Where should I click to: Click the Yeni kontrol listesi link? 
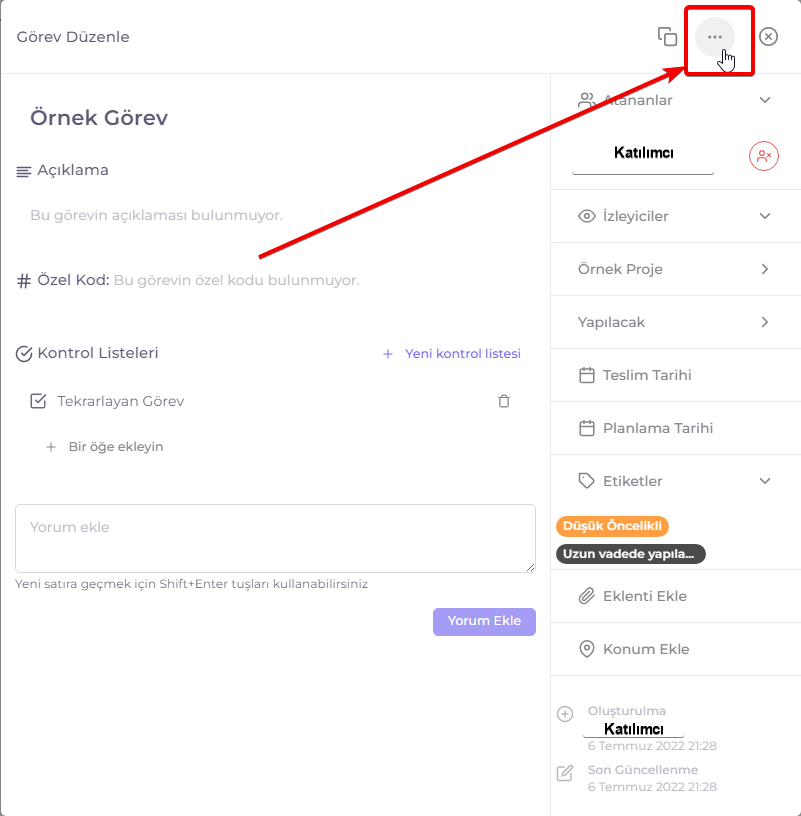point(452,354)
